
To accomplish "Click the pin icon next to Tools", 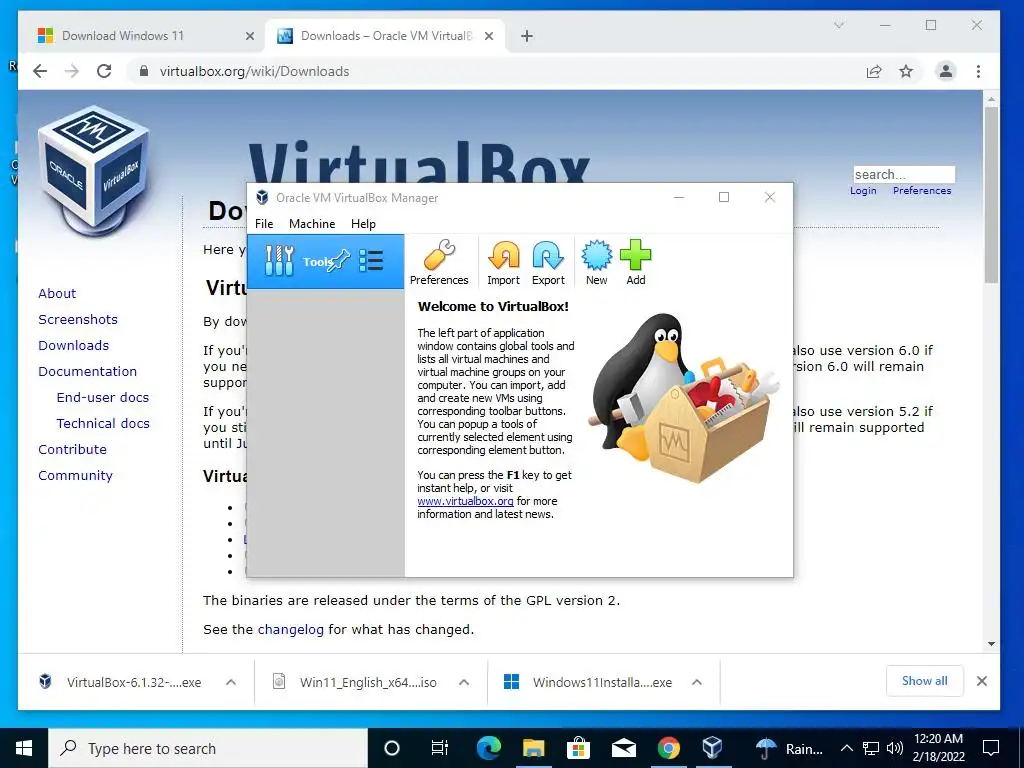I will tap(340, 261).
